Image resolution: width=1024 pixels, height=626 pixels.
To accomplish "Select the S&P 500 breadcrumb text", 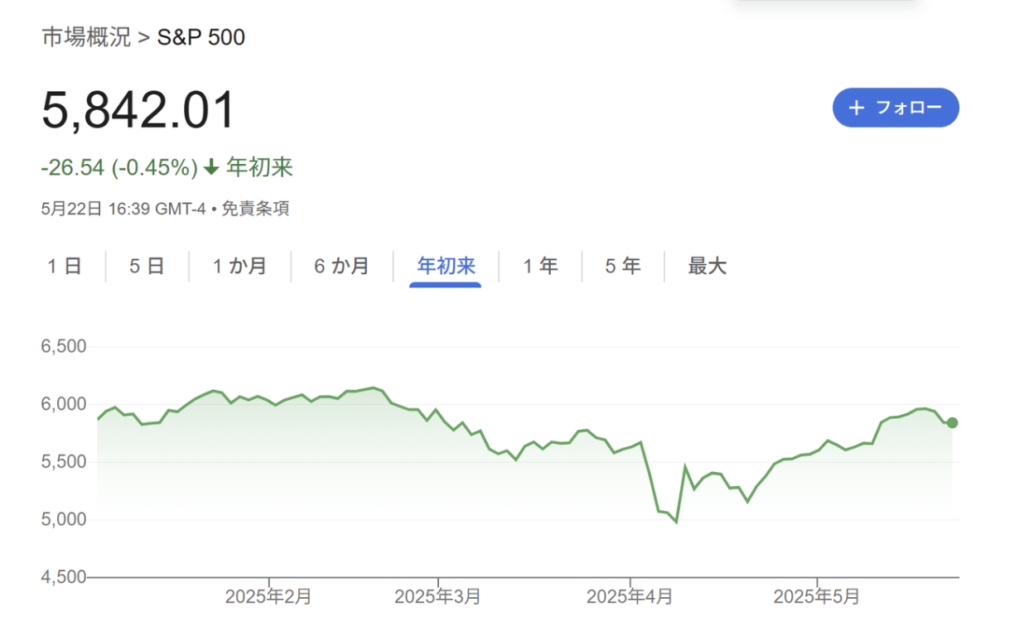I will click(201, 37).
